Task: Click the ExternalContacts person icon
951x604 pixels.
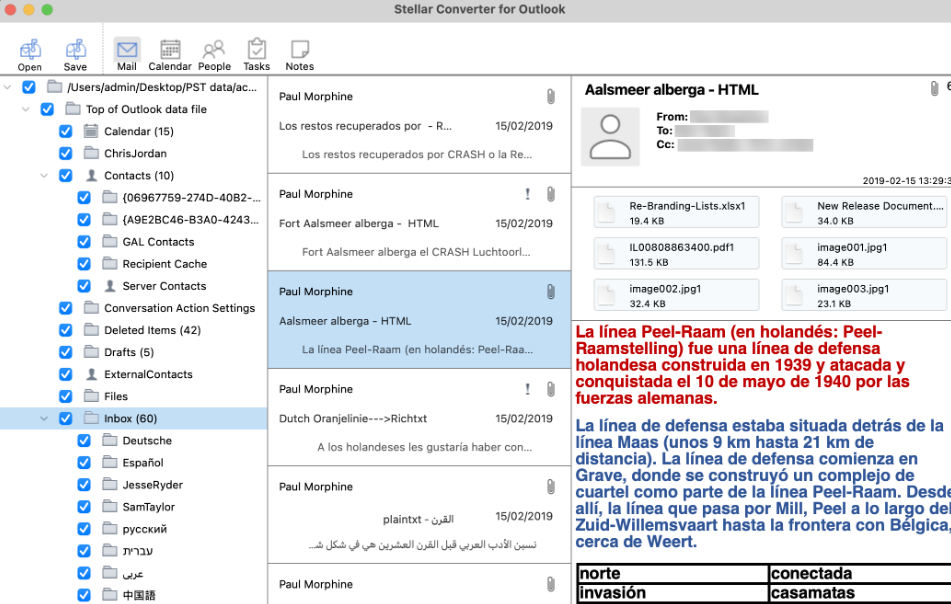Action: coord(92,374)
